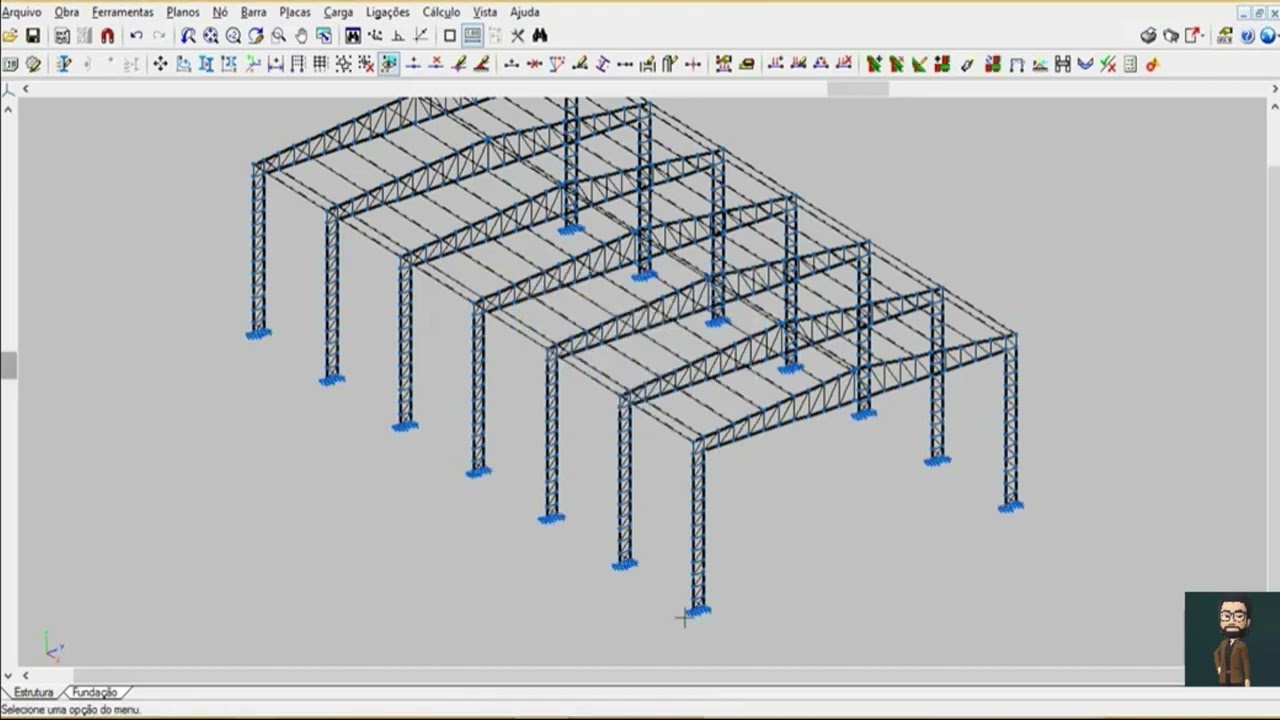Open the Planos menu
This screenshot has height=720, width=1280.
coord(183,12)
